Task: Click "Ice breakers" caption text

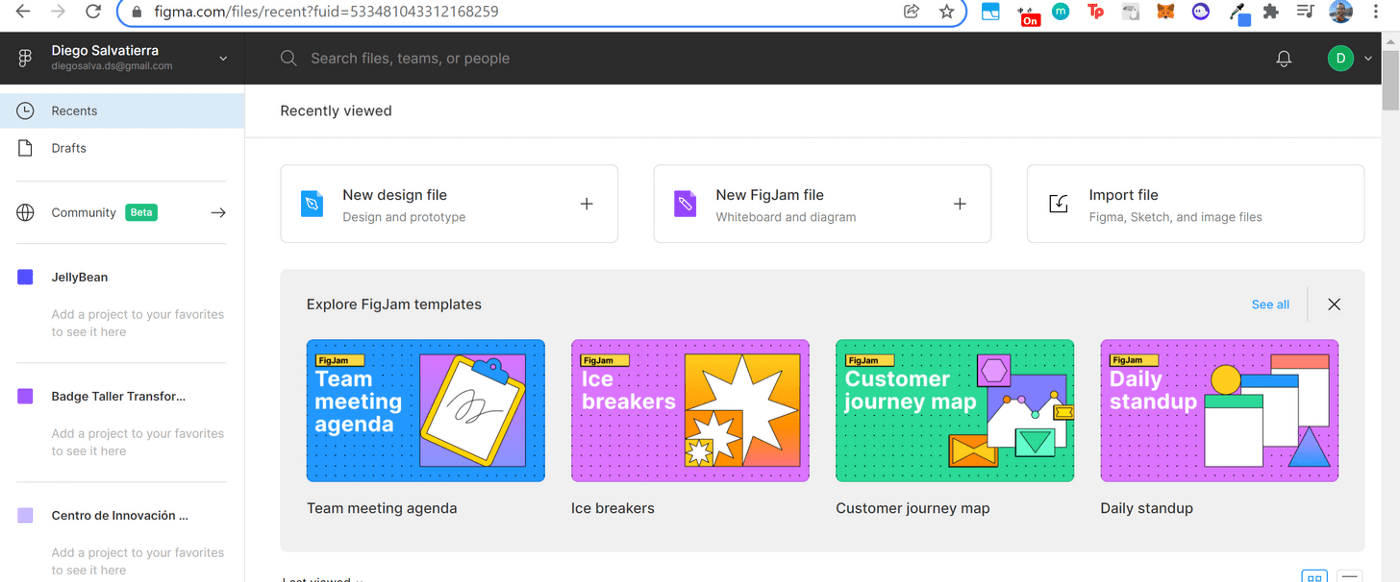Action: pyautogui.click(x=613, y=508)
